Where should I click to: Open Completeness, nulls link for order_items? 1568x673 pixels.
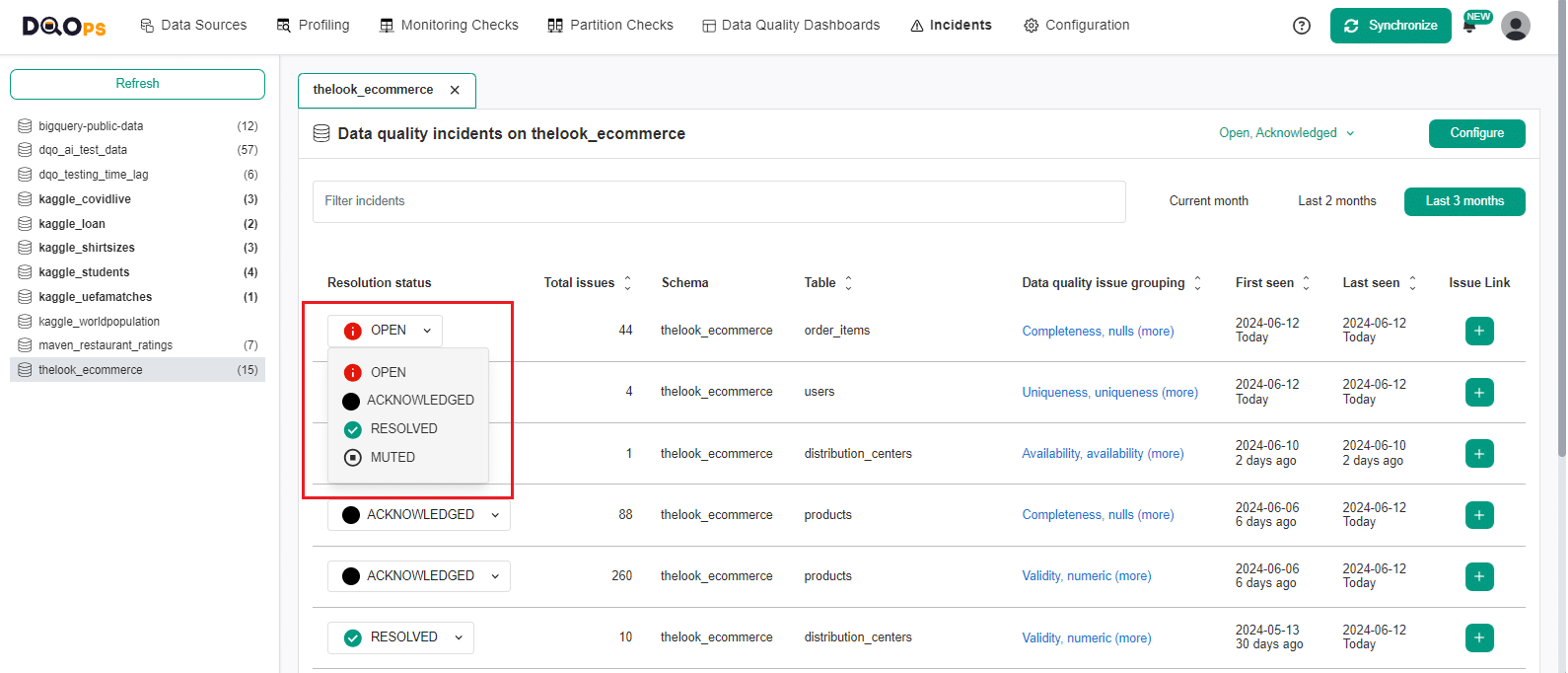tap(1098, 332)
